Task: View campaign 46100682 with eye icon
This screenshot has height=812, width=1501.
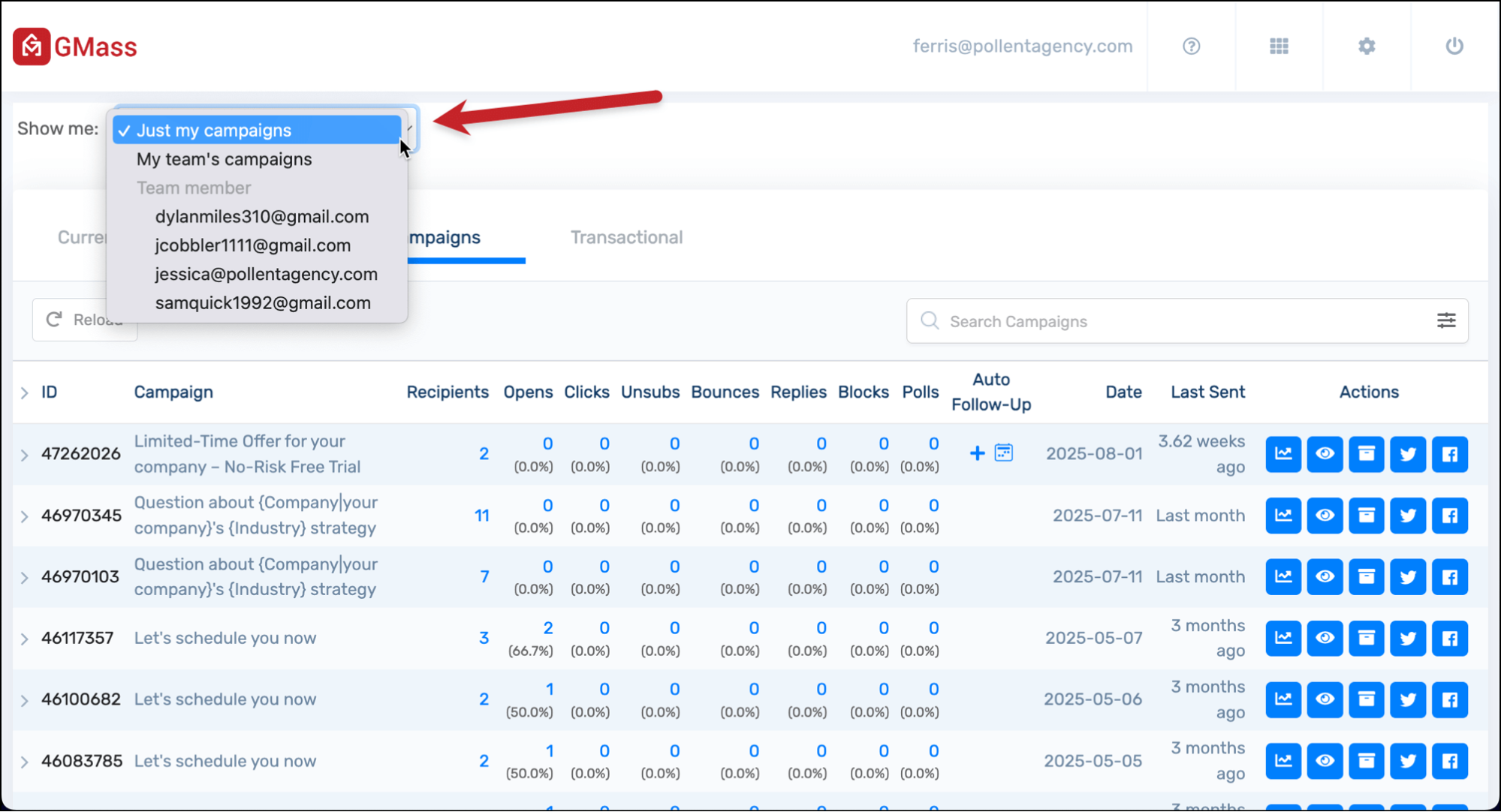Action: pos(1325,699)
